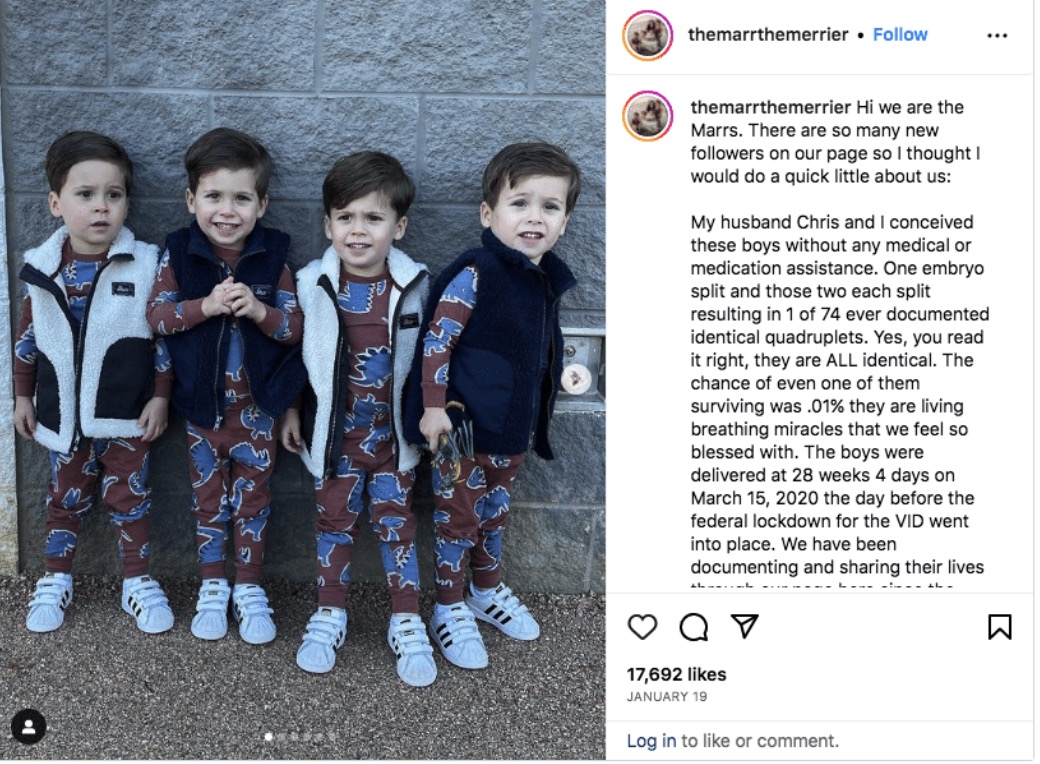Viewport: 1040px width, 764px height.
Task: Click the Log in link
Action: point(651,741)
